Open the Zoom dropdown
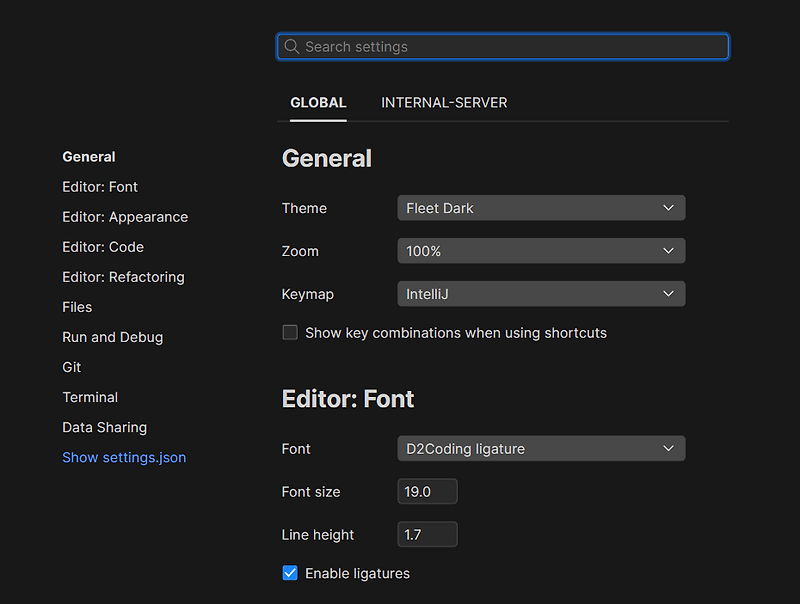The image size is (800, 604). click(x=541, y=251)
